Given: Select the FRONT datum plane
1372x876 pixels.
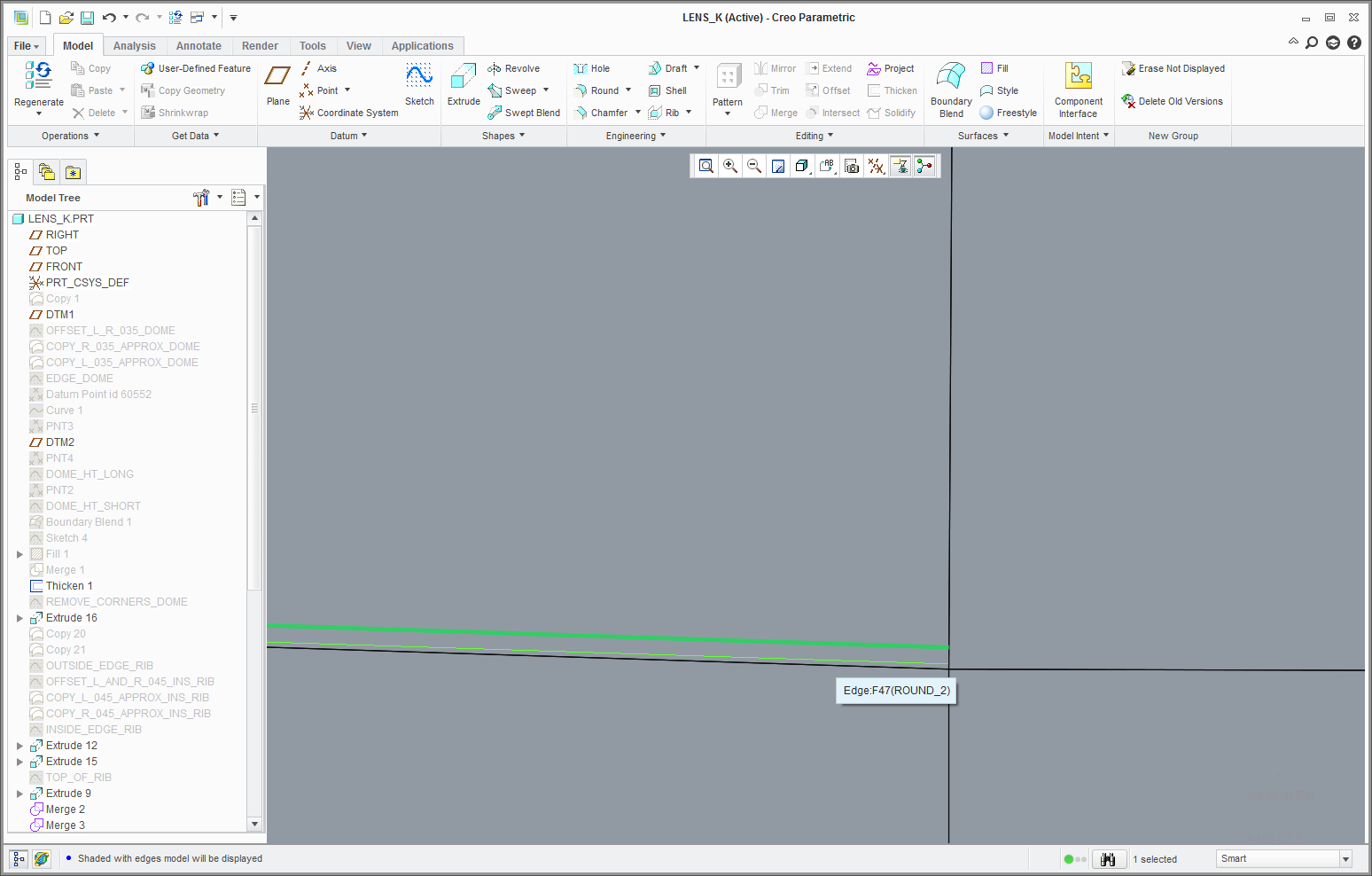Looking at the screenshot, I should point(64,267).
